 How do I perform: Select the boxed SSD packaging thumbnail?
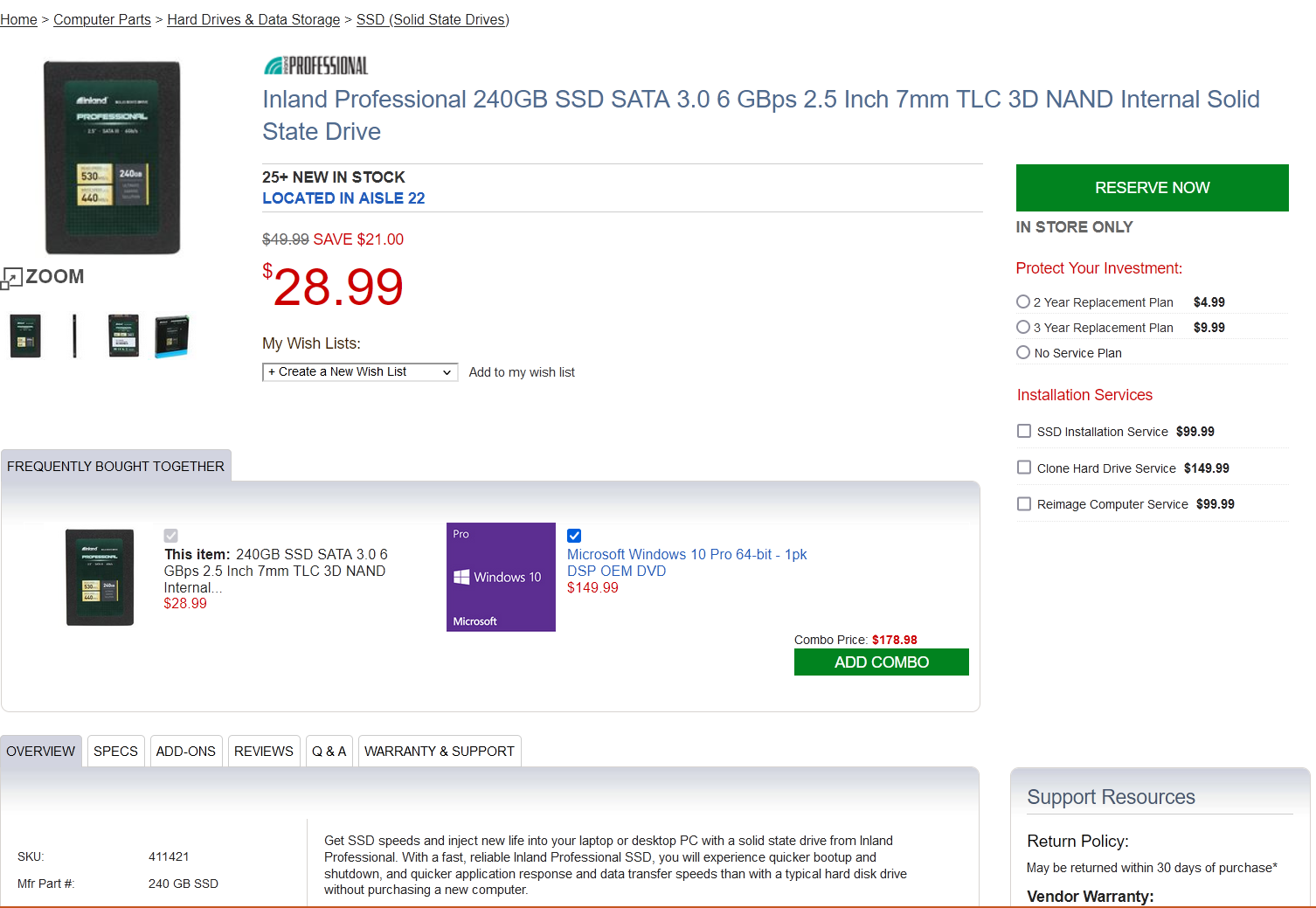point(171,336)
